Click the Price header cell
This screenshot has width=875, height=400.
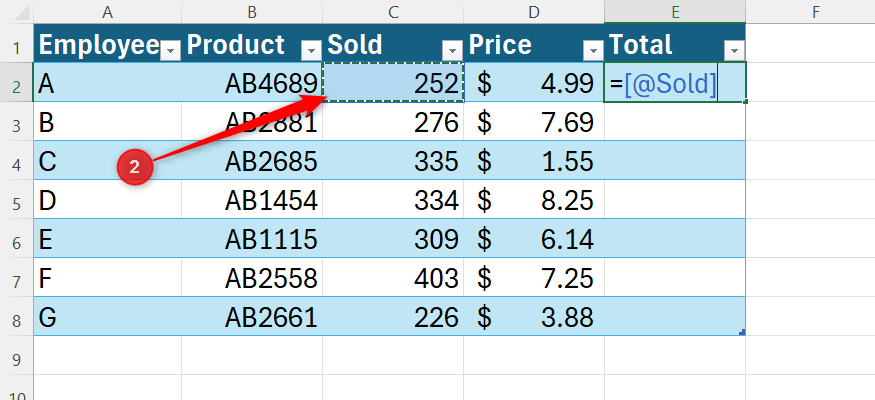[534, 44]
